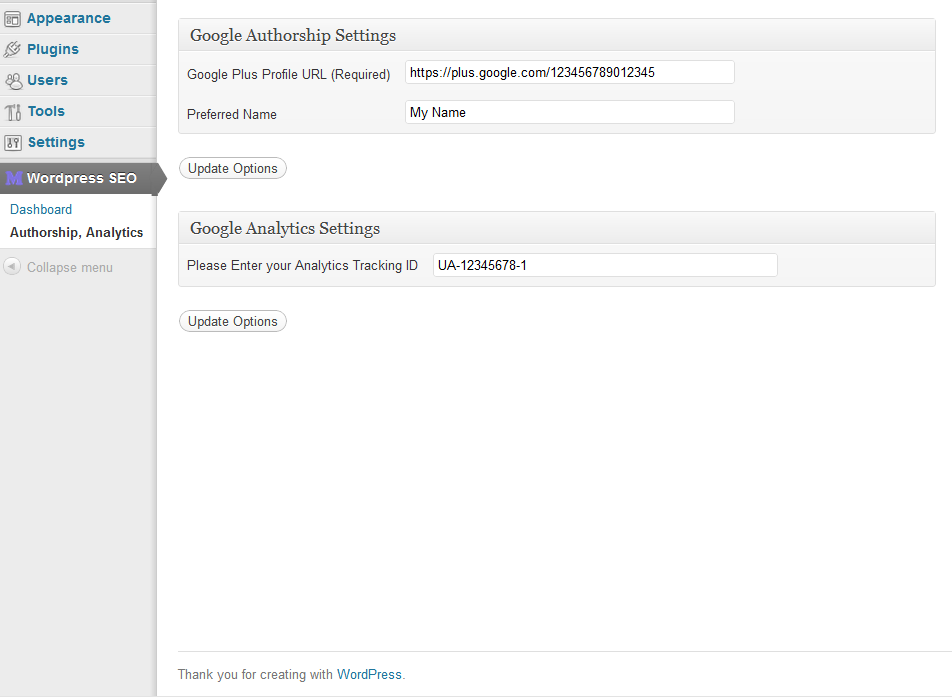952x697 pixels.
Task: Select the Authorship, Analytics submenu item
Action: [x=76, y=233]
